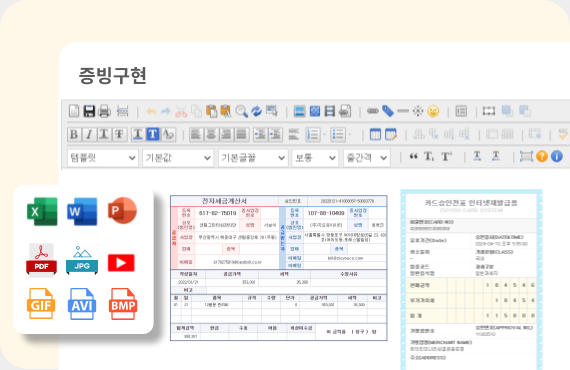Viewport: 570px width, 370px height.
Task: Expand the 줄간격 line spacing dropdown
Action: tap(367, 158)
